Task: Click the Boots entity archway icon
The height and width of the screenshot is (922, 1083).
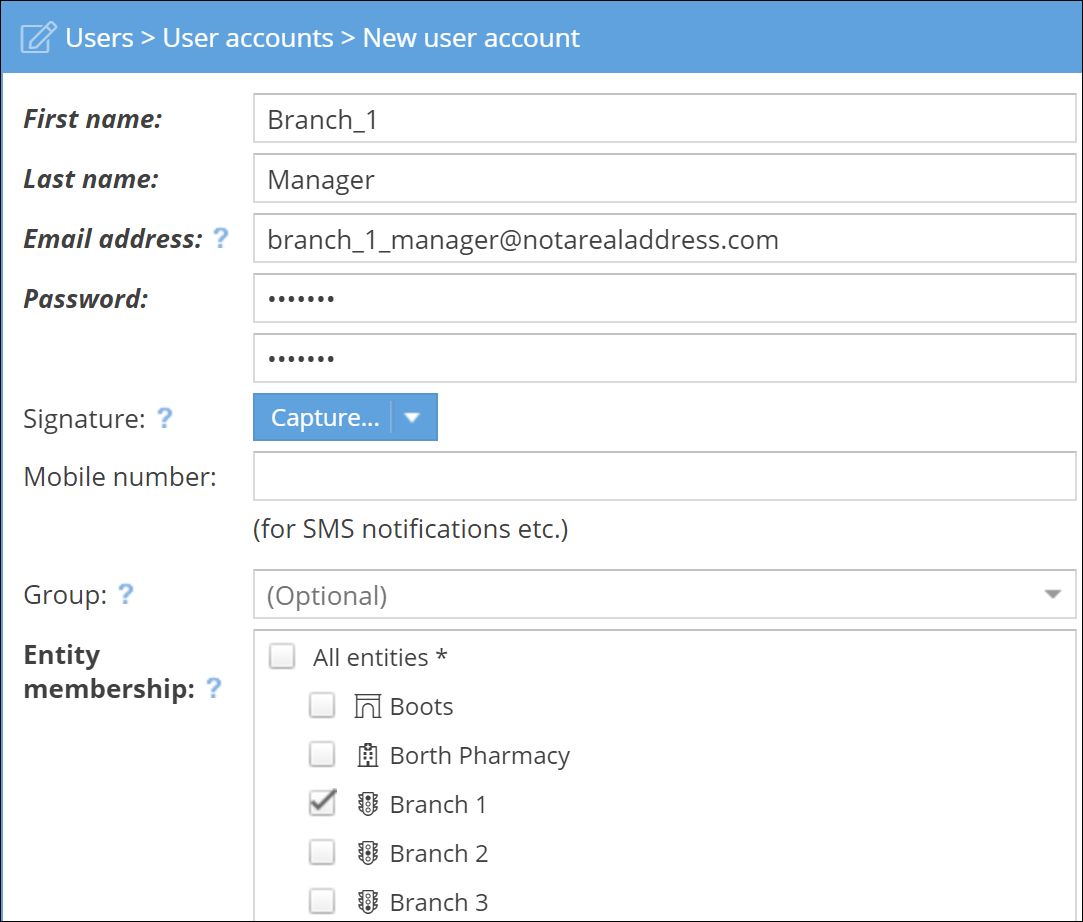Action: tap(368, 707)
